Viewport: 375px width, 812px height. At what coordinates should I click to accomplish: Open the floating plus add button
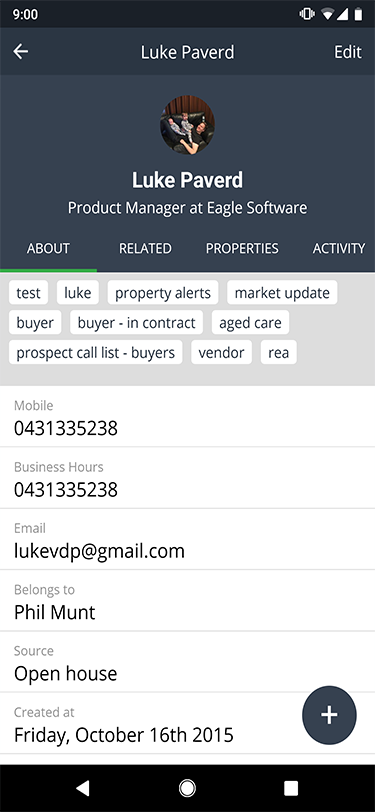point(329,715)
